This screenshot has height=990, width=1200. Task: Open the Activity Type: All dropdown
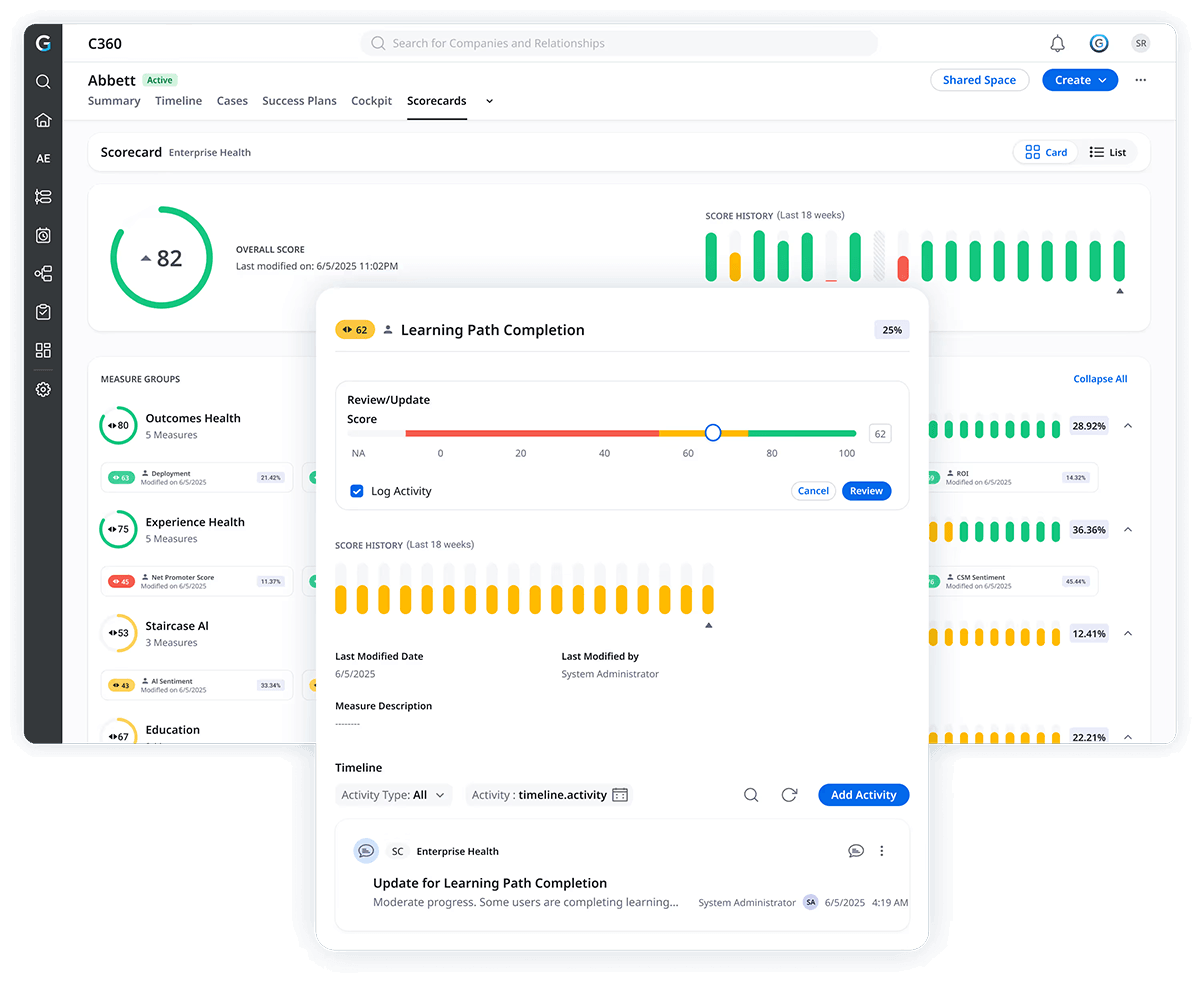393,795
